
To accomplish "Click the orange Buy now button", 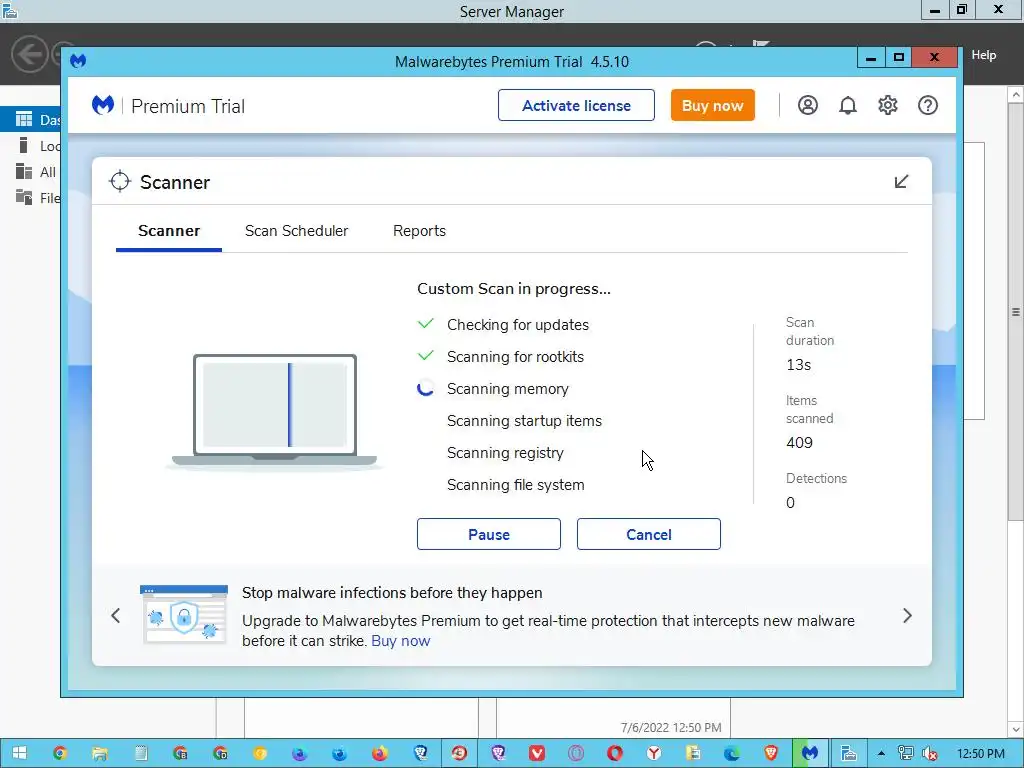I will pyautogui.click(x=712, y=105).
